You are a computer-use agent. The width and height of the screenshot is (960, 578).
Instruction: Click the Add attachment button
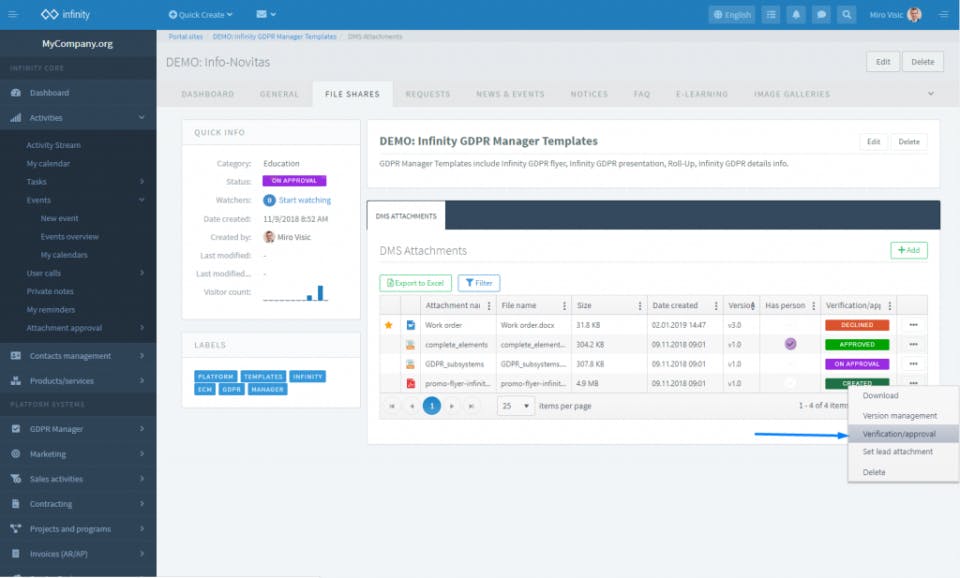pyautogui.click(x=909, y=250)
